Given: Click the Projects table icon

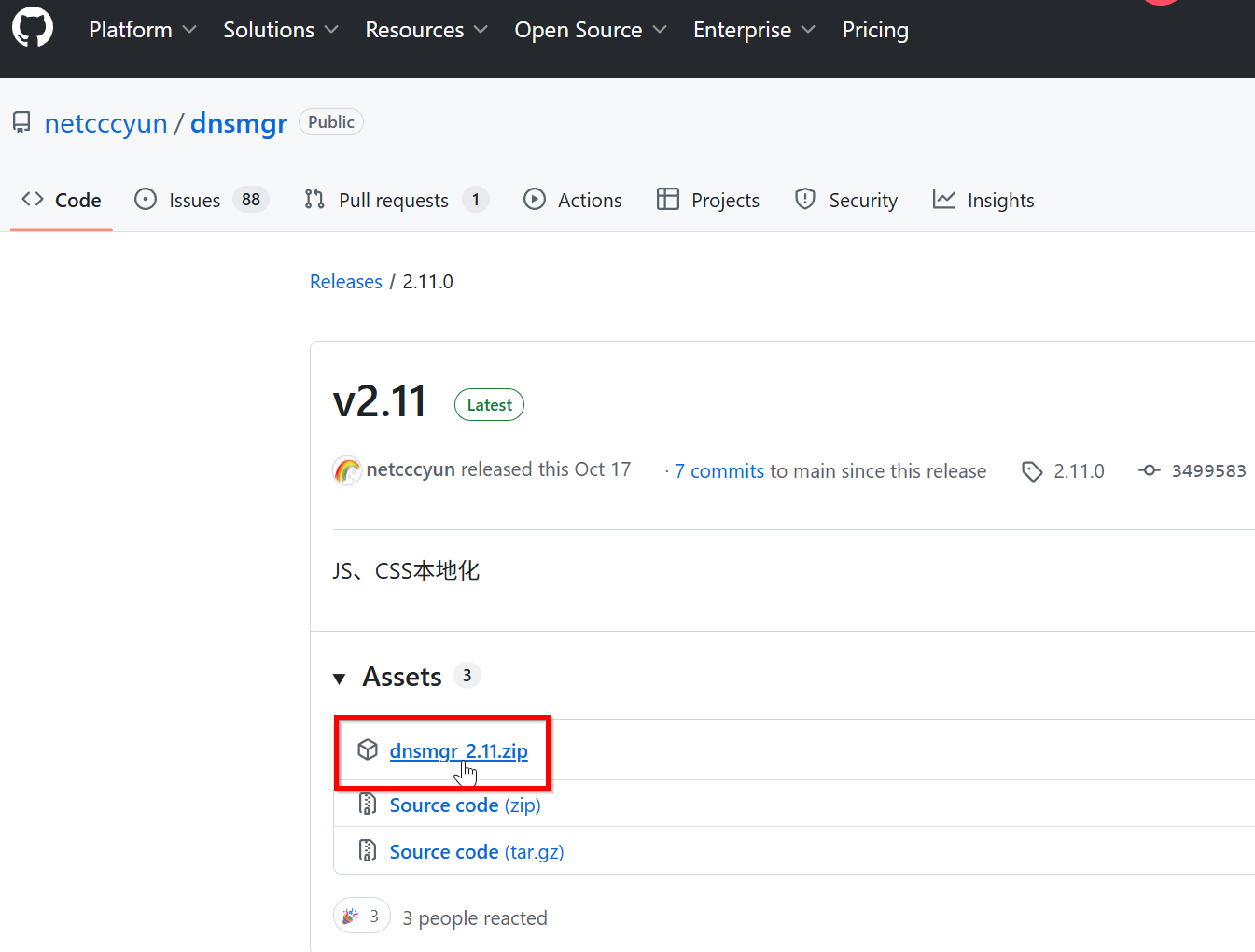Looking at the screenshot, I should pos(668,199).
